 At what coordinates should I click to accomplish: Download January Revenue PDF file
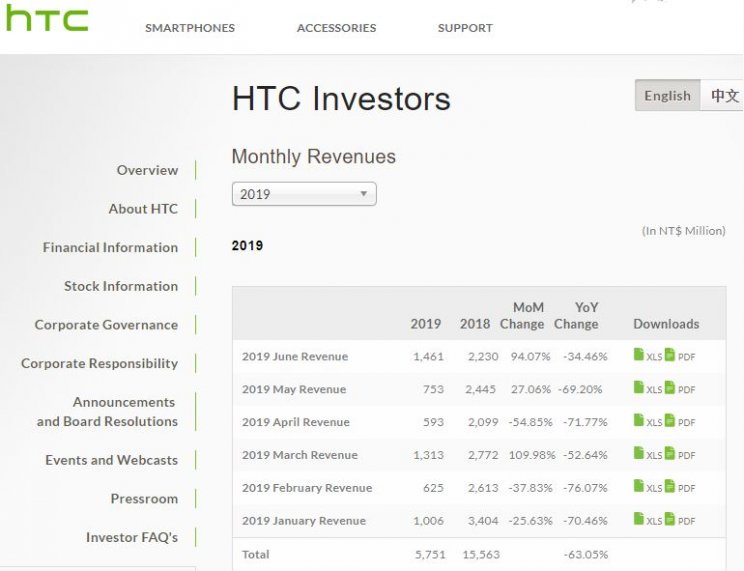pyautogui.click(x=679, y=520)
